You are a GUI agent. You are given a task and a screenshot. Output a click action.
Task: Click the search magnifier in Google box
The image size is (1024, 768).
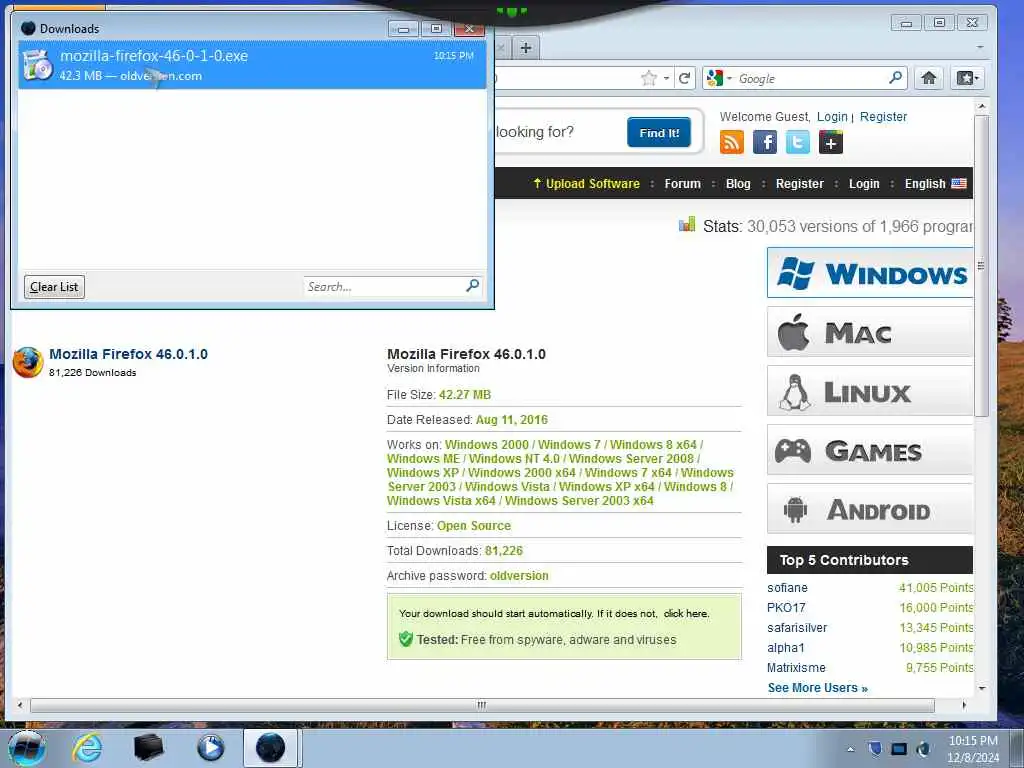click(x=896, y=78)
